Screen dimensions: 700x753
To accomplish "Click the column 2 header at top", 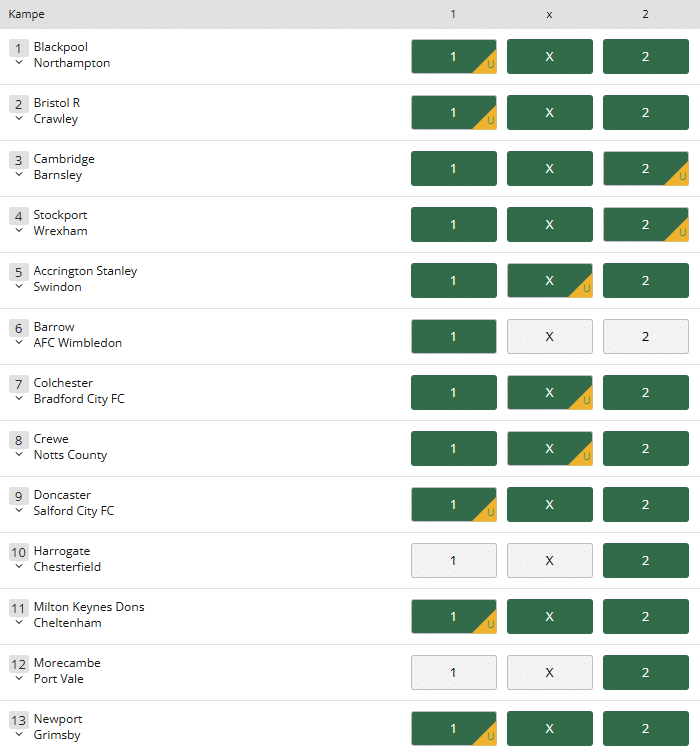I will (x=645, y=14).
